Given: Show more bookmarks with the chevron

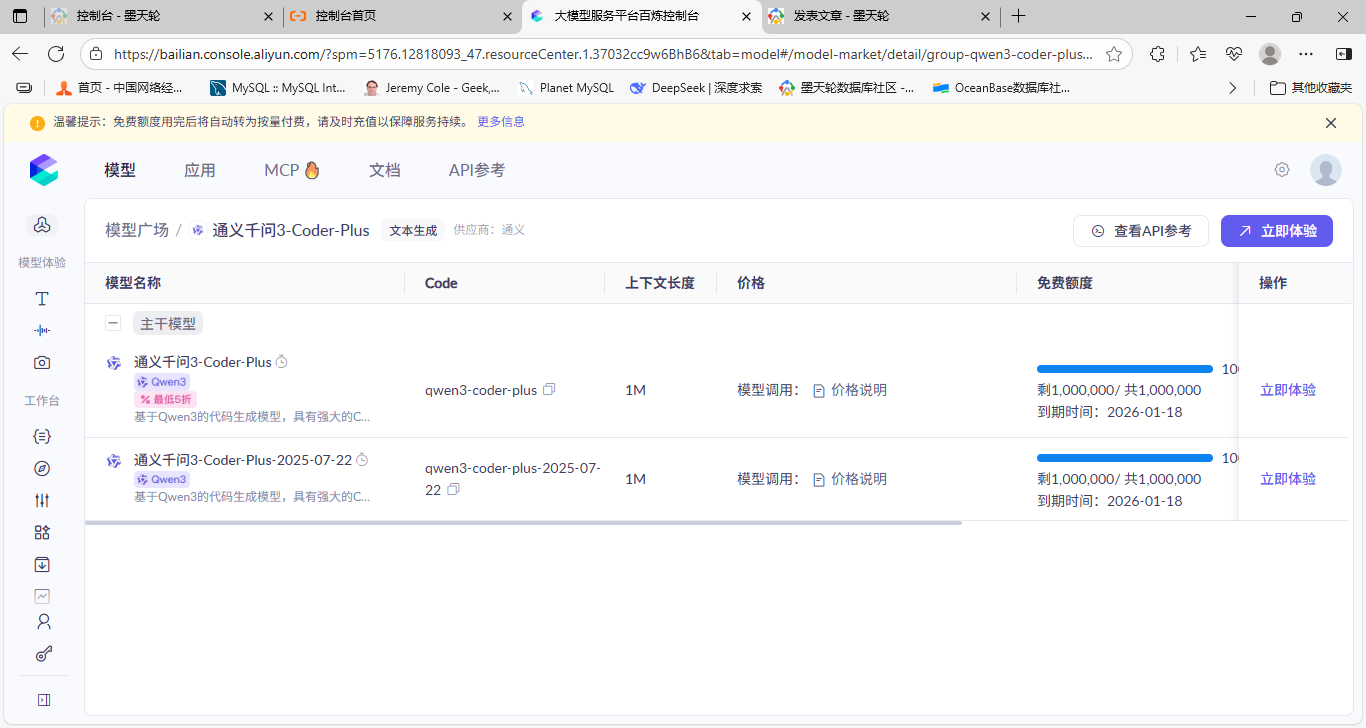Looking at the screenshot, I should coord(1232,88).
